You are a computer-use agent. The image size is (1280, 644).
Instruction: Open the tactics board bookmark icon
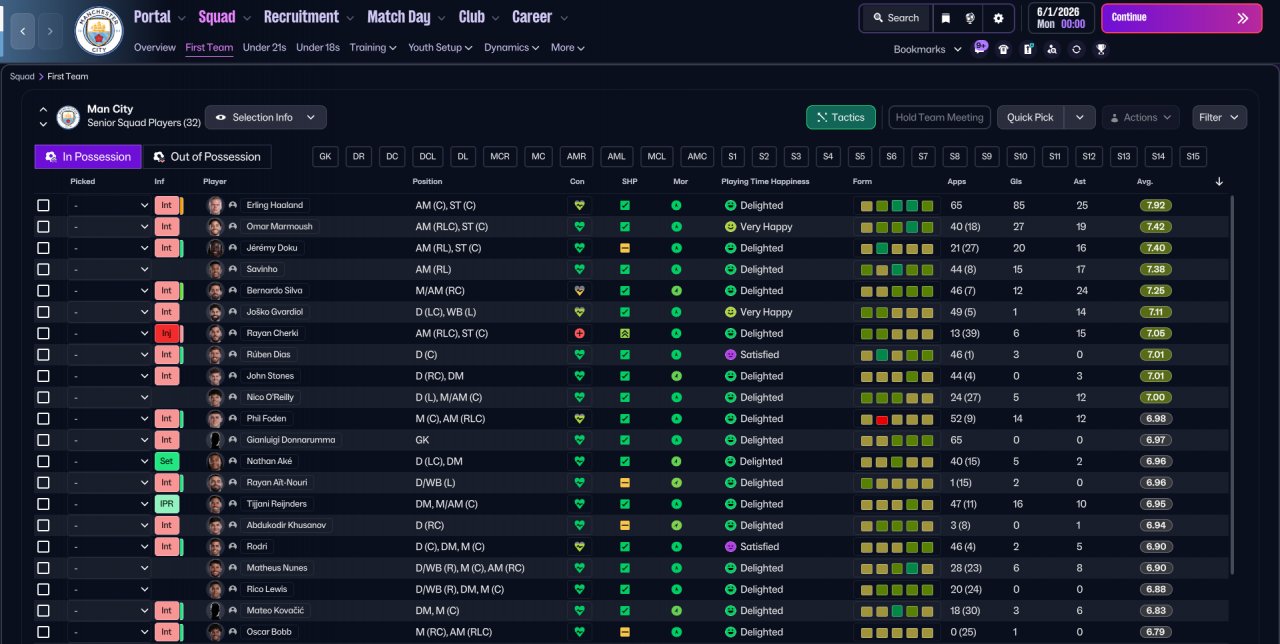coord(1028,49)
